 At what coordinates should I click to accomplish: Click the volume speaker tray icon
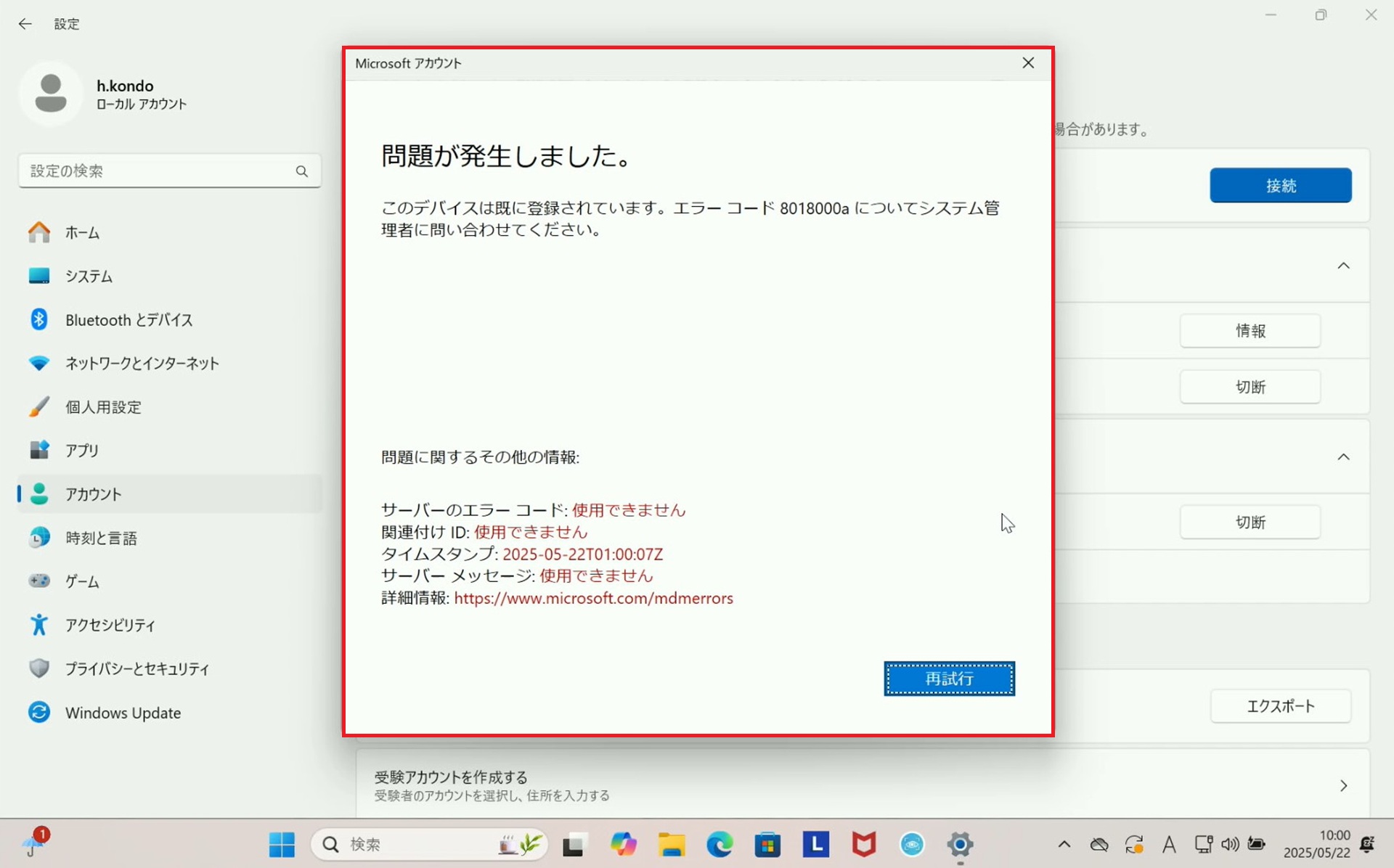[1230, 844]
